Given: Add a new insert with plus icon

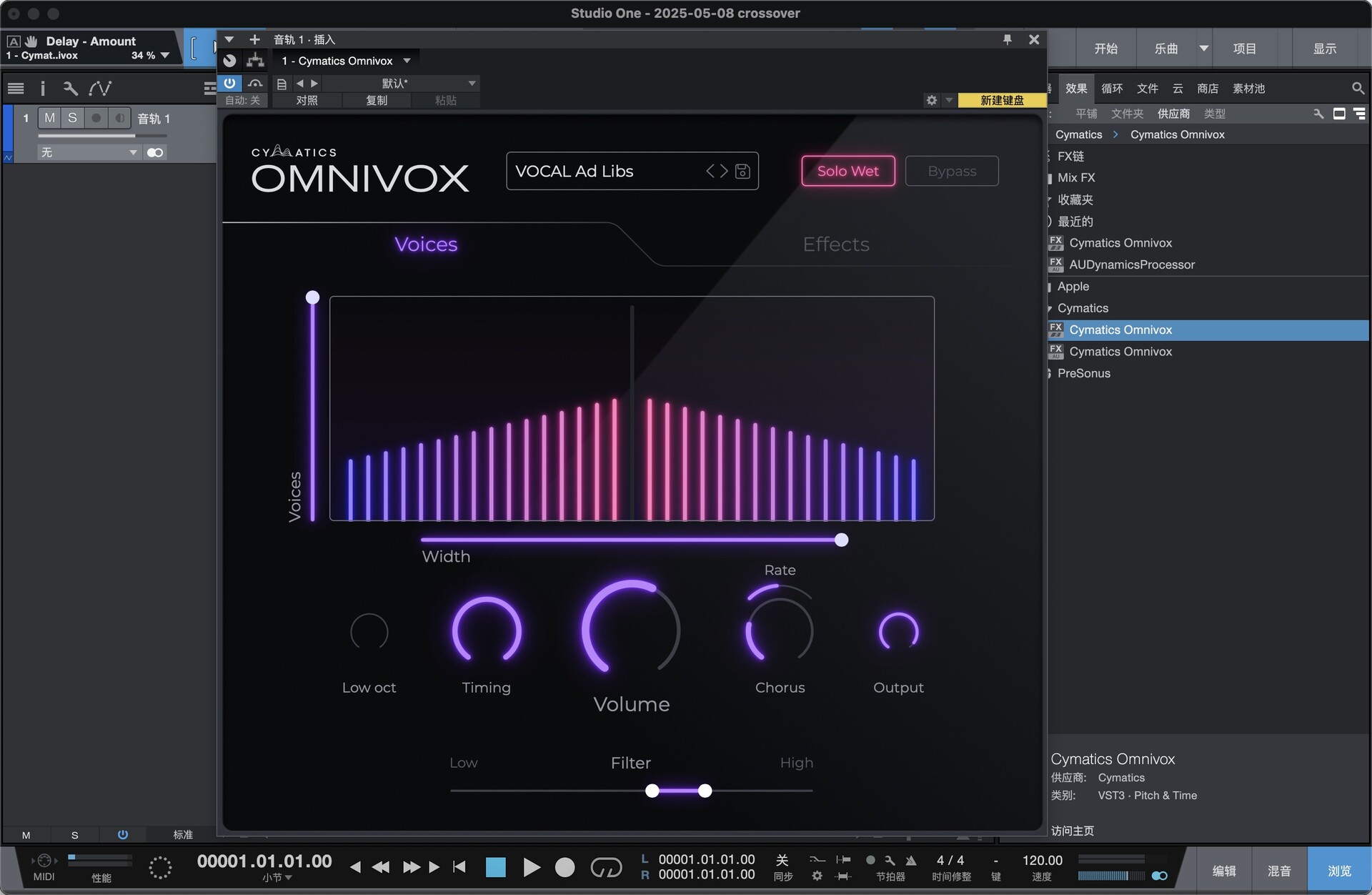Looking at the screenshot, I should point(254,39).
